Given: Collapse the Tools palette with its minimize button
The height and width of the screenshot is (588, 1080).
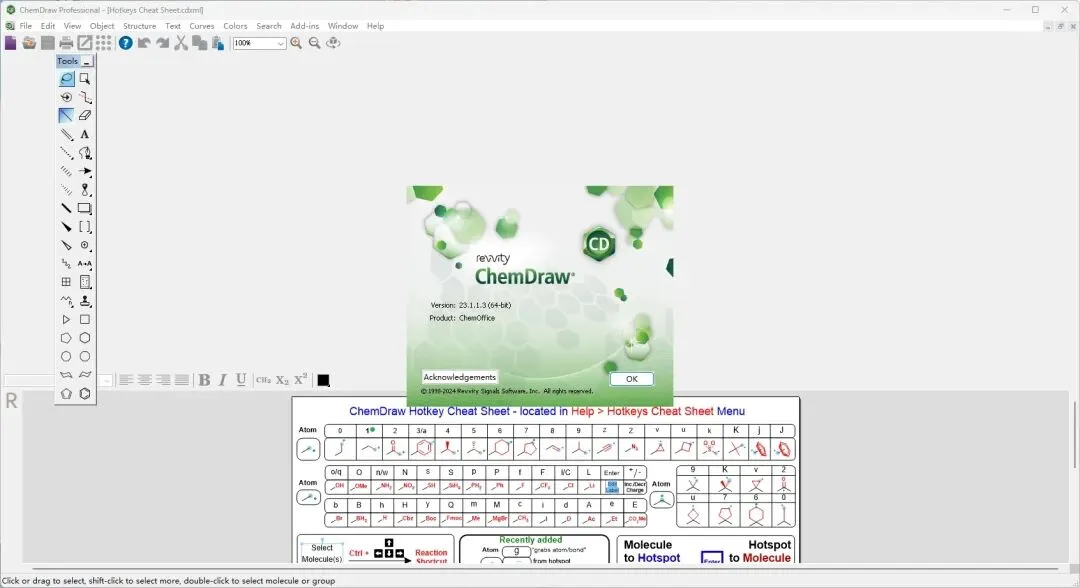Looking at the screenshot, I should [x=87, y=61].
